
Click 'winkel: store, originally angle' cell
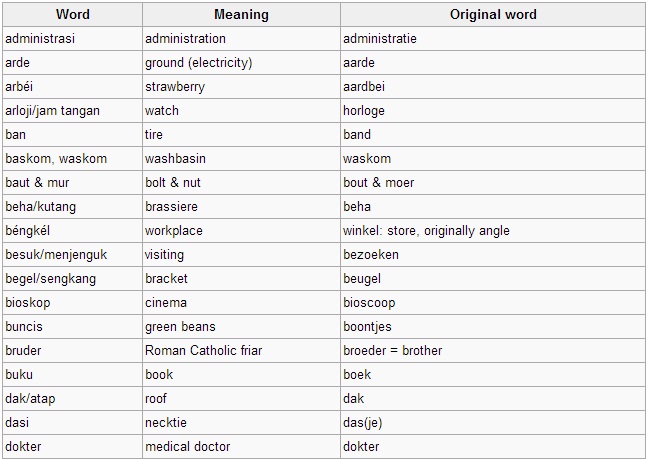click(493, 231)
